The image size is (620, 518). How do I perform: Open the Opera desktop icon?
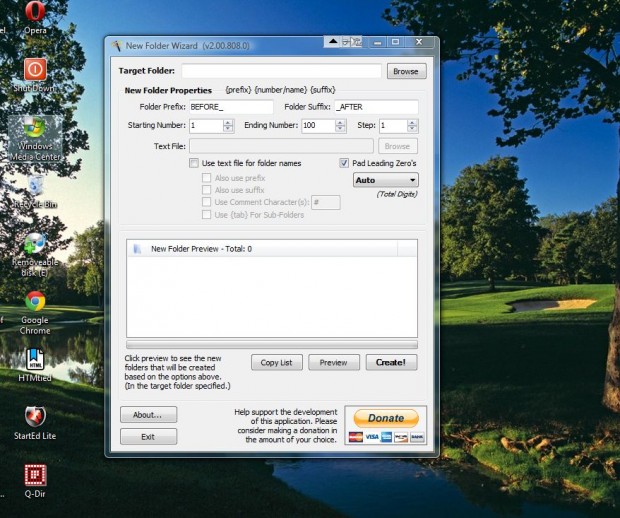coord(36,13)
